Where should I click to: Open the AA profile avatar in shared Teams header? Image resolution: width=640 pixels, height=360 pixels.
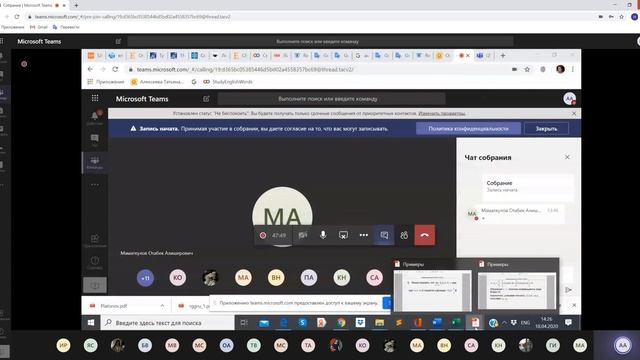(x=569, y=98)
